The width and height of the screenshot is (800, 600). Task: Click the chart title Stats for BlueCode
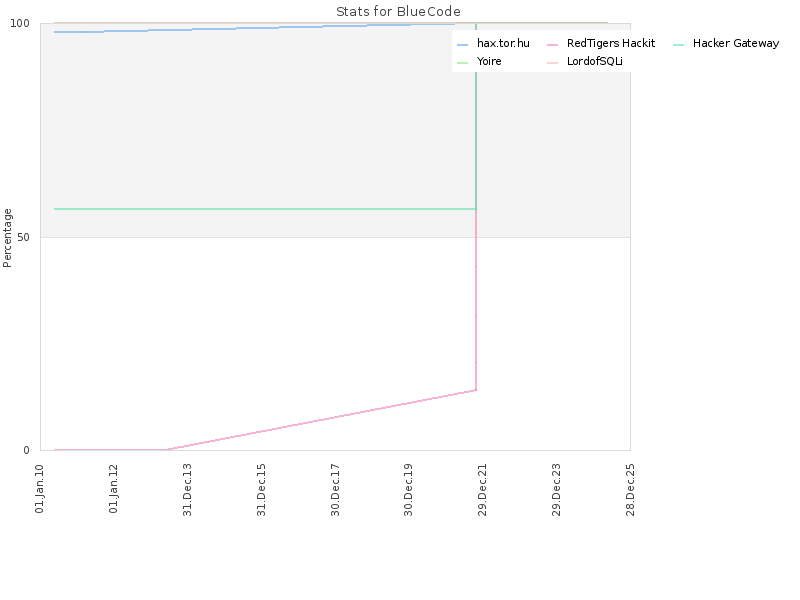pyautogui.click(x=398, y=11)
